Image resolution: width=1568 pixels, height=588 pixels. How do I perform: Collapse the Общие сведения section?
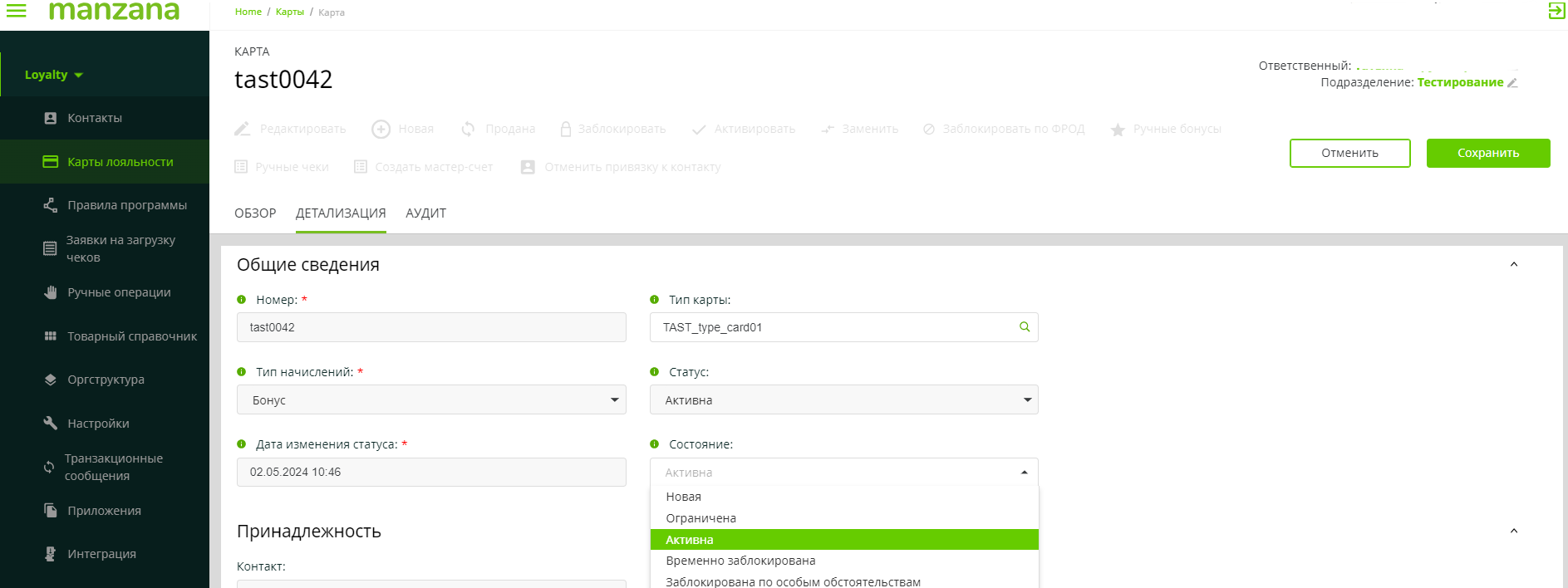click(x=1513, y=265)
